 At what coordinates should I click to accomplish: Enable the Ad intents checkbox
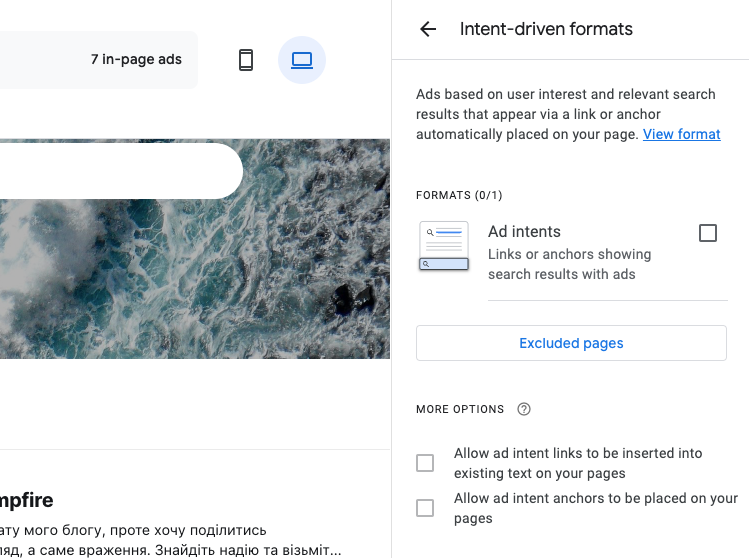pos(708,233)
